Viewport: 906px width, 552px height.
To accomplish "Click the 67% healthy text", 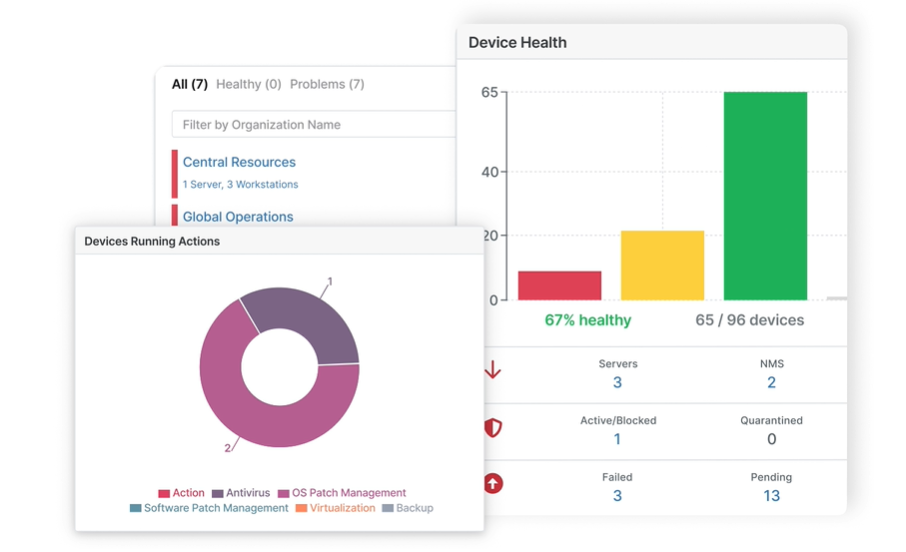I will point(588,320).
